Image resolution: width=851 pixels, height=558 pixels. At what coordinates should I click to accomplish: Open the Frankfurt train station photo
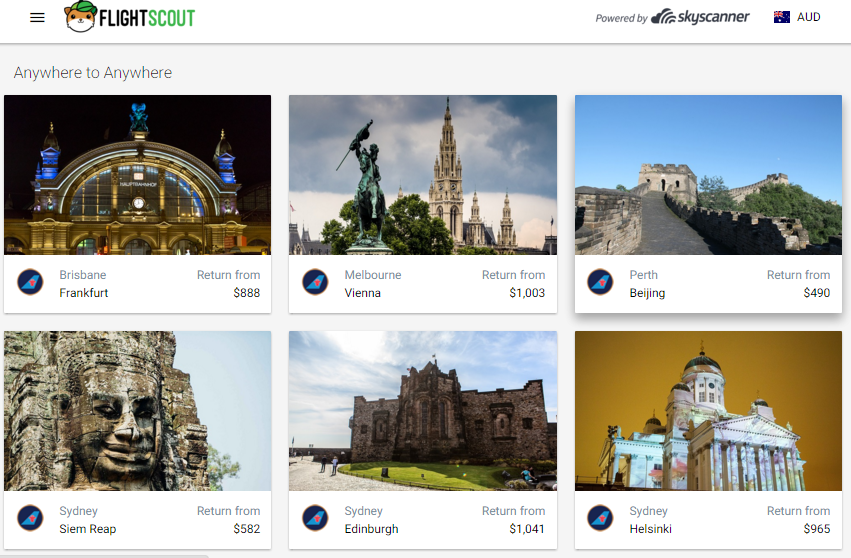coord(137,175)
